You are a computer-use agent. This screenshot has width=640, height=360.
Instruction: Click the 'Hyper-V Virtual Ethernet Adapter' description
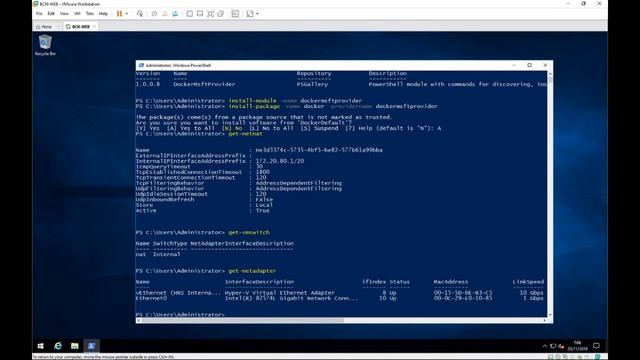[280, 293]
